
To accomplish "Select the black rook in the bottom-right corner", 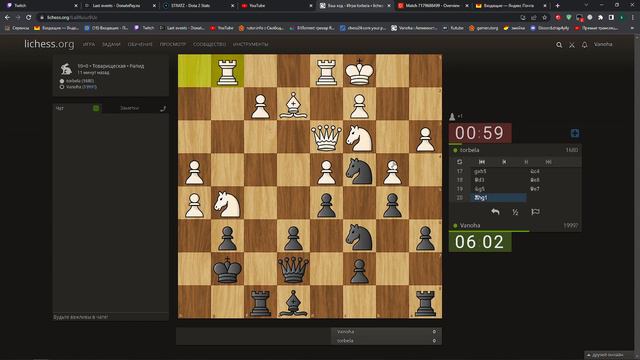I will tap(425, 302).
